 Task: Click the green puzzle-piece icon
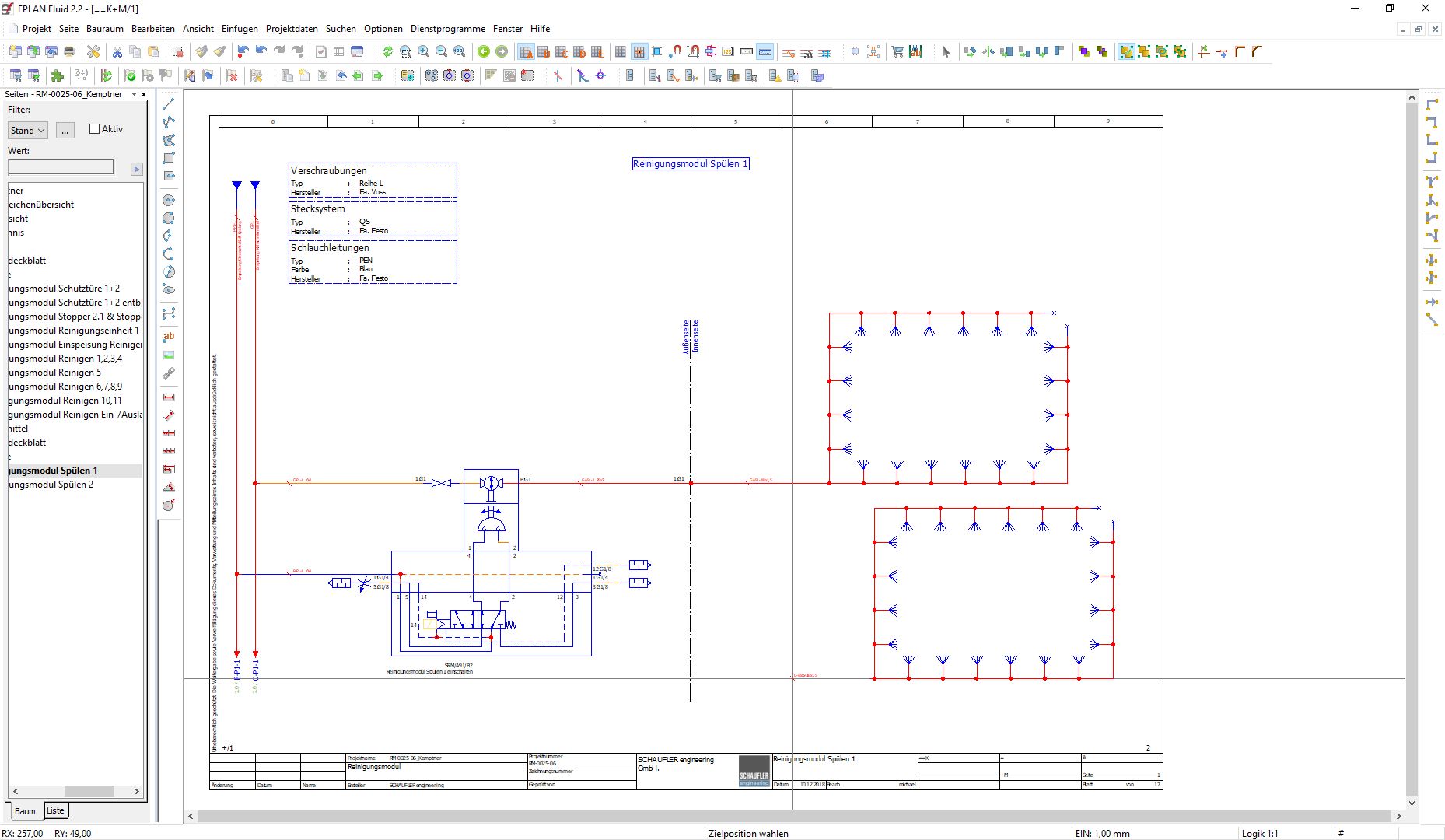point(58,76)
